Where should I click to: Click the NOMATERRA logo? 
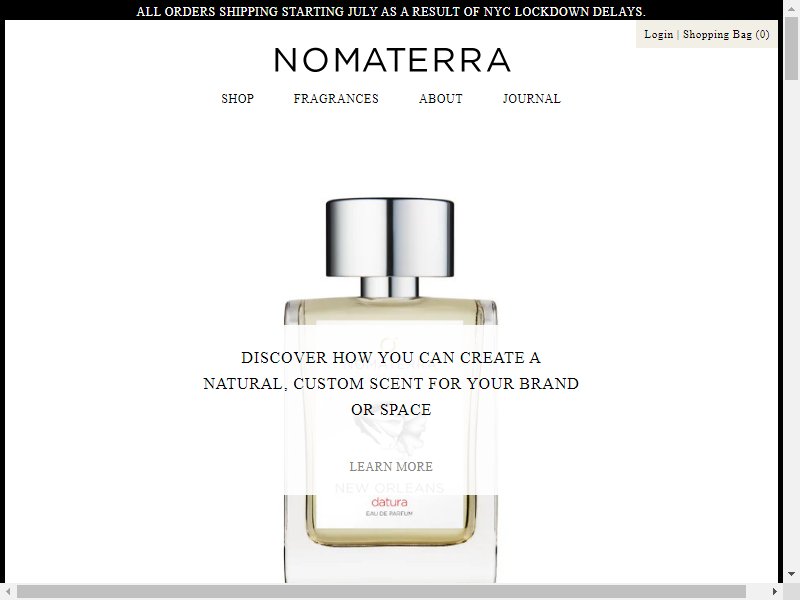[392, 60]
